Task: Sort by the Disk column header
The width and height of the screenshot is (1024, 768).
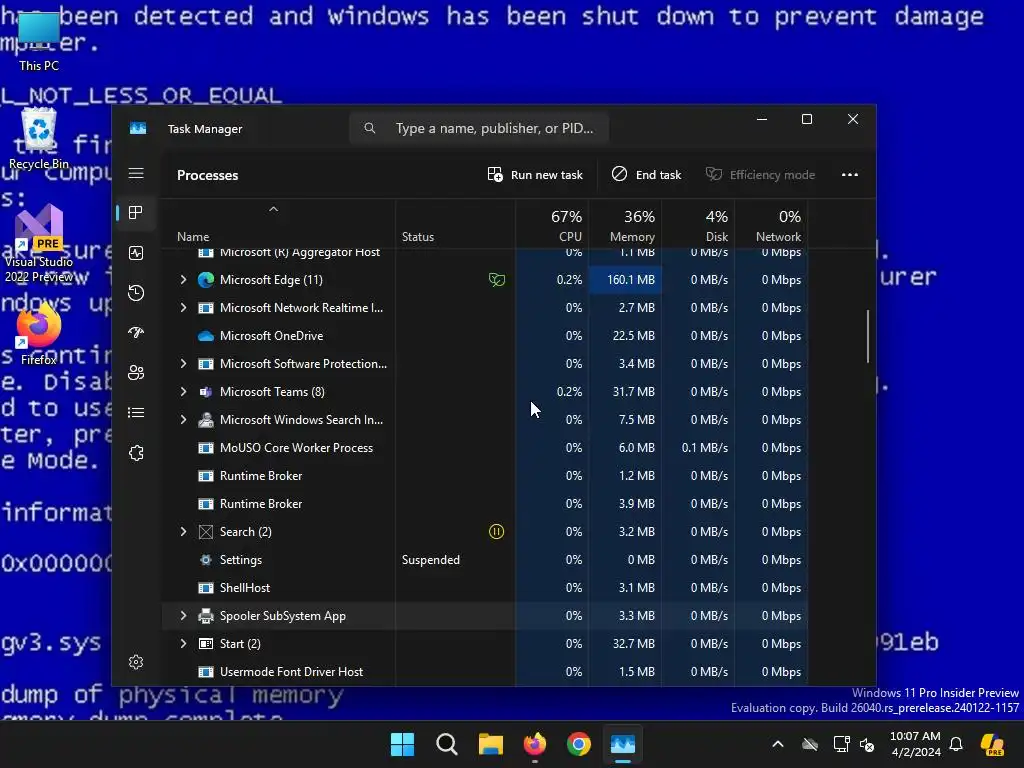Action: (698, 224)
